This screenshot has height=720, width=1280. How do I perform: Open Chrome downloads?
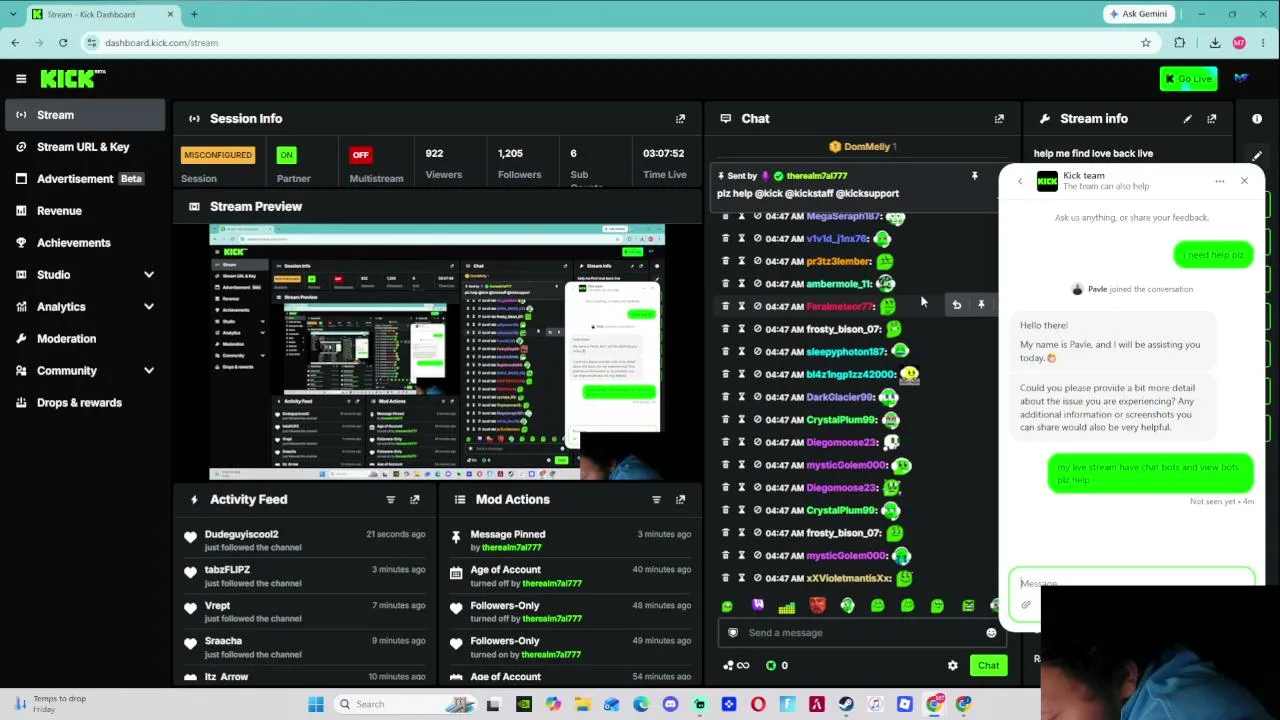[1215, 43]
